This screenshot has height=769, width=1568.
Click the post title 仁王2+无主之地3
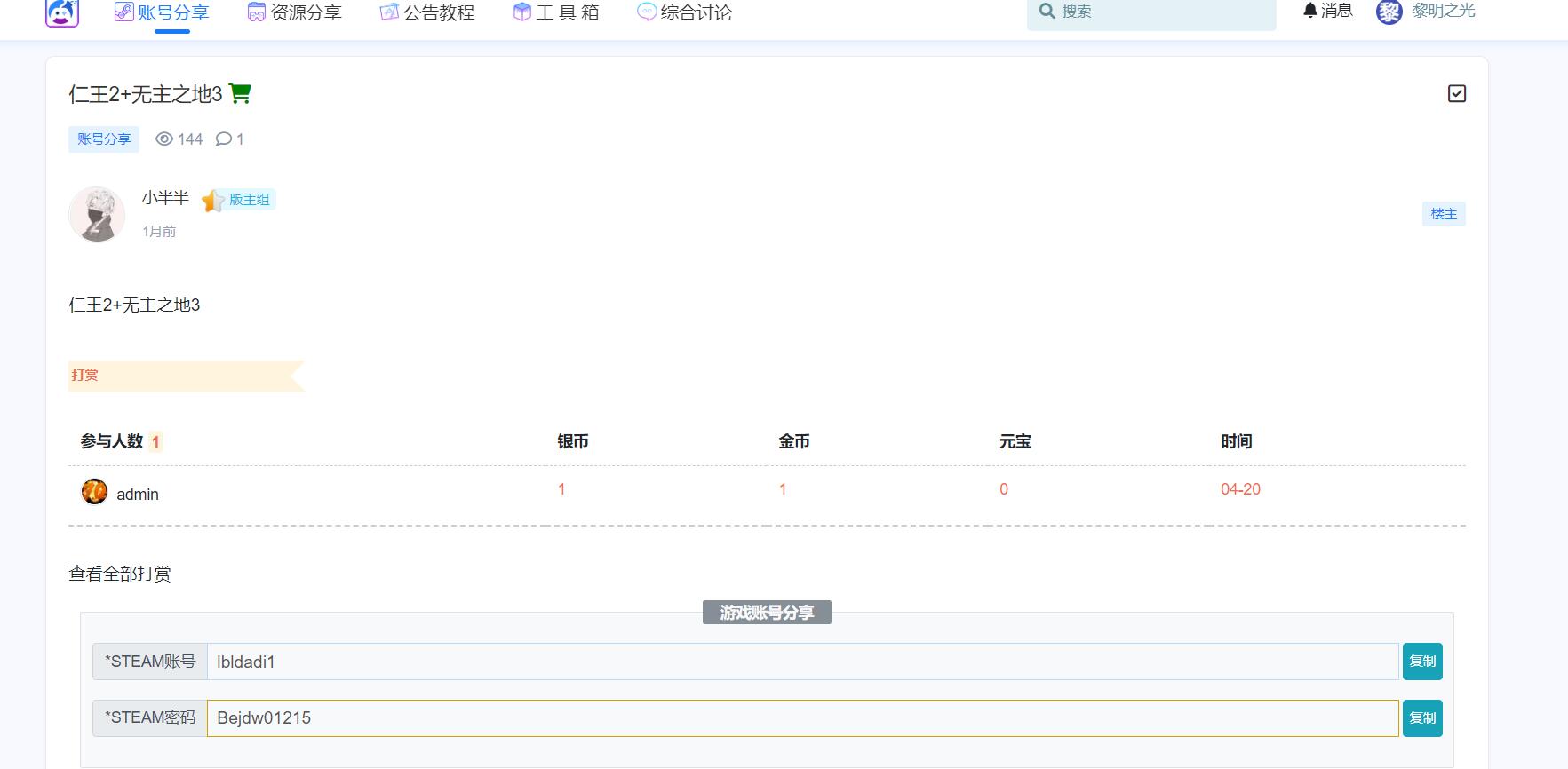click(145, 94)
